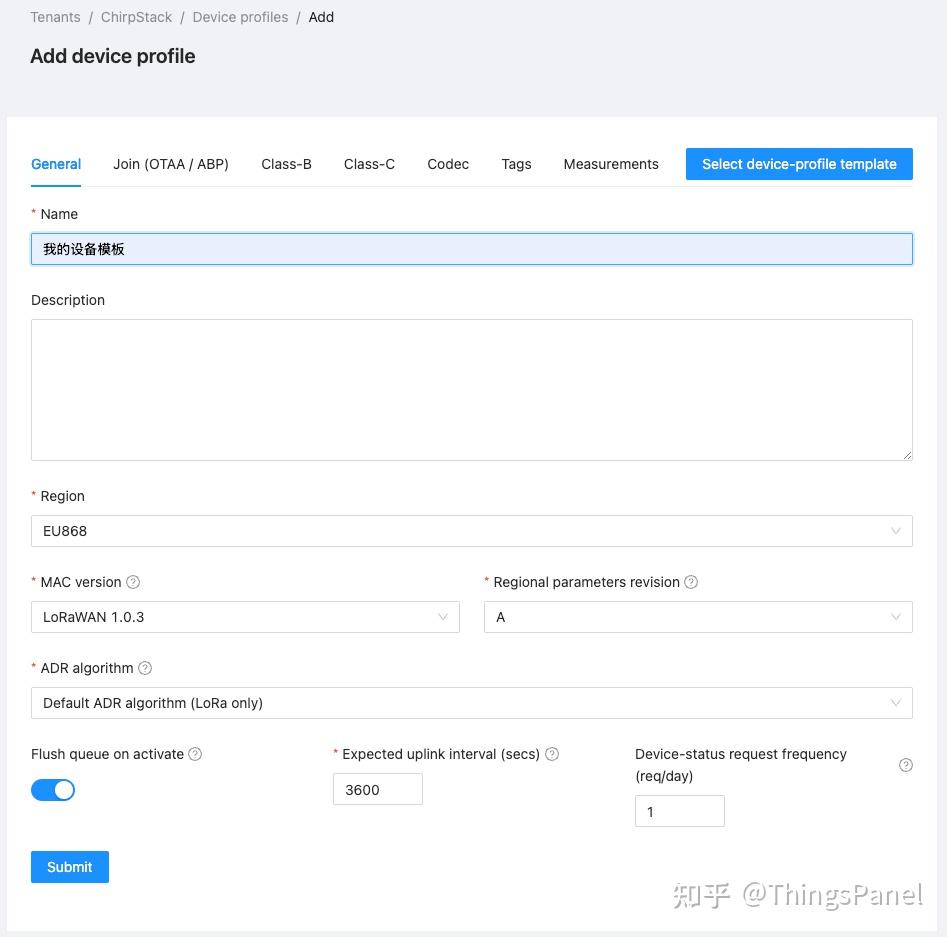Select the Class-B tab
The height and width of the screenshot is (937, 947).
tap(287, 164)
